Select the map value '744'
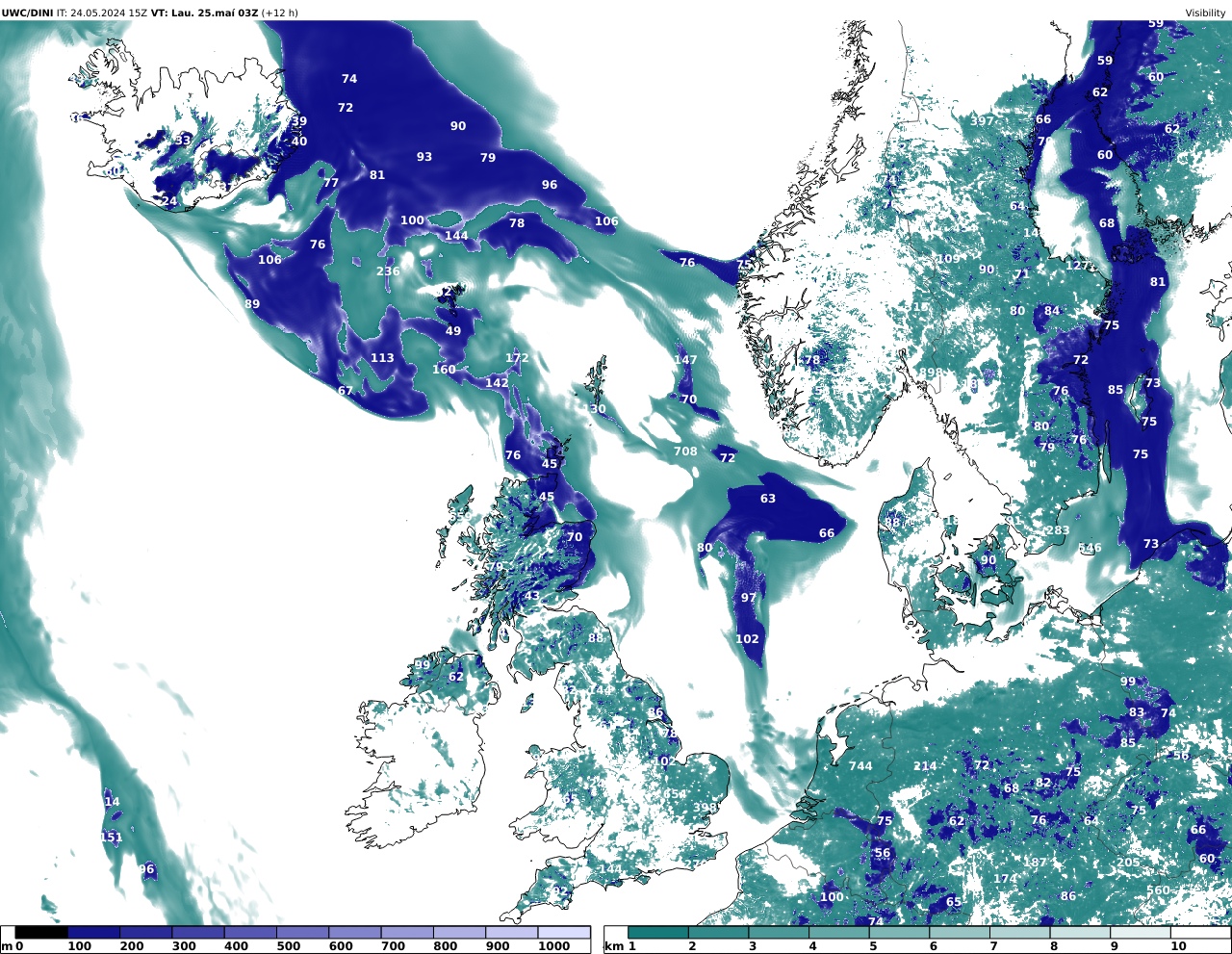This screenshot has width=1232, height=954. point(860,766)
